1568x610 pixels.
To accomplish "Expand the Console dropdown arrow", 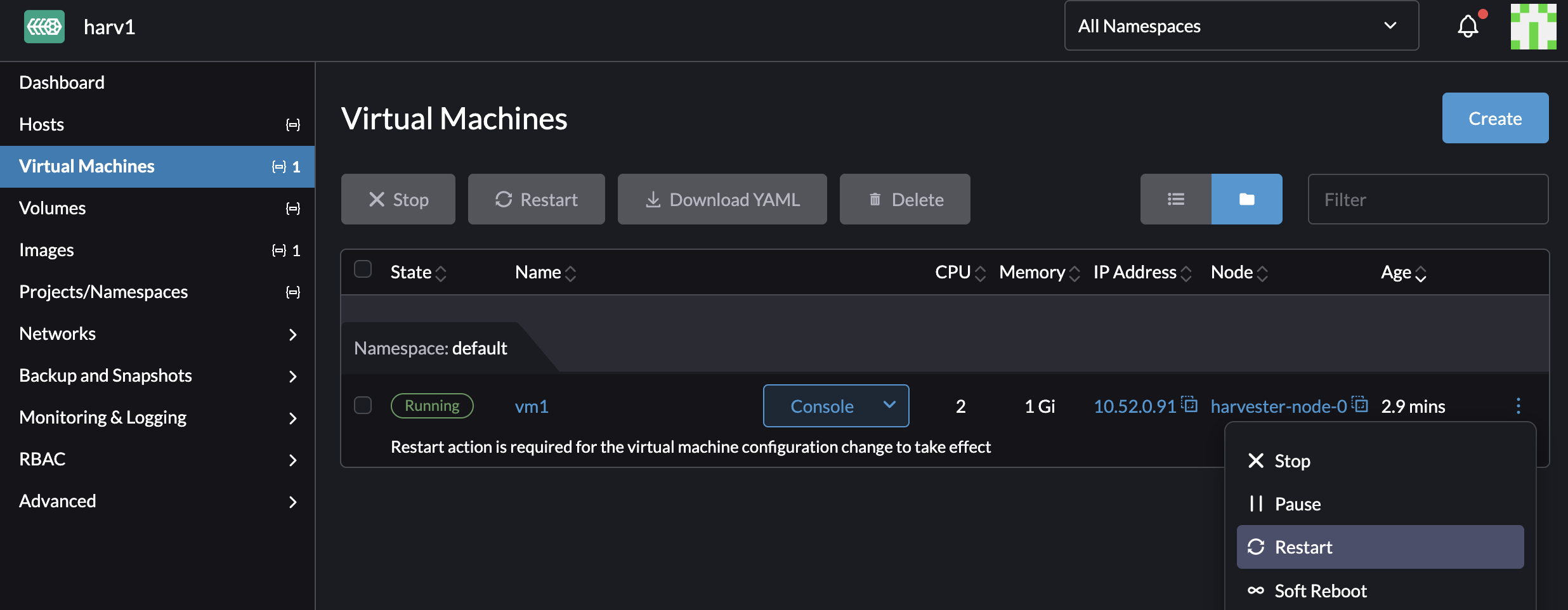I will coord(889,405).
